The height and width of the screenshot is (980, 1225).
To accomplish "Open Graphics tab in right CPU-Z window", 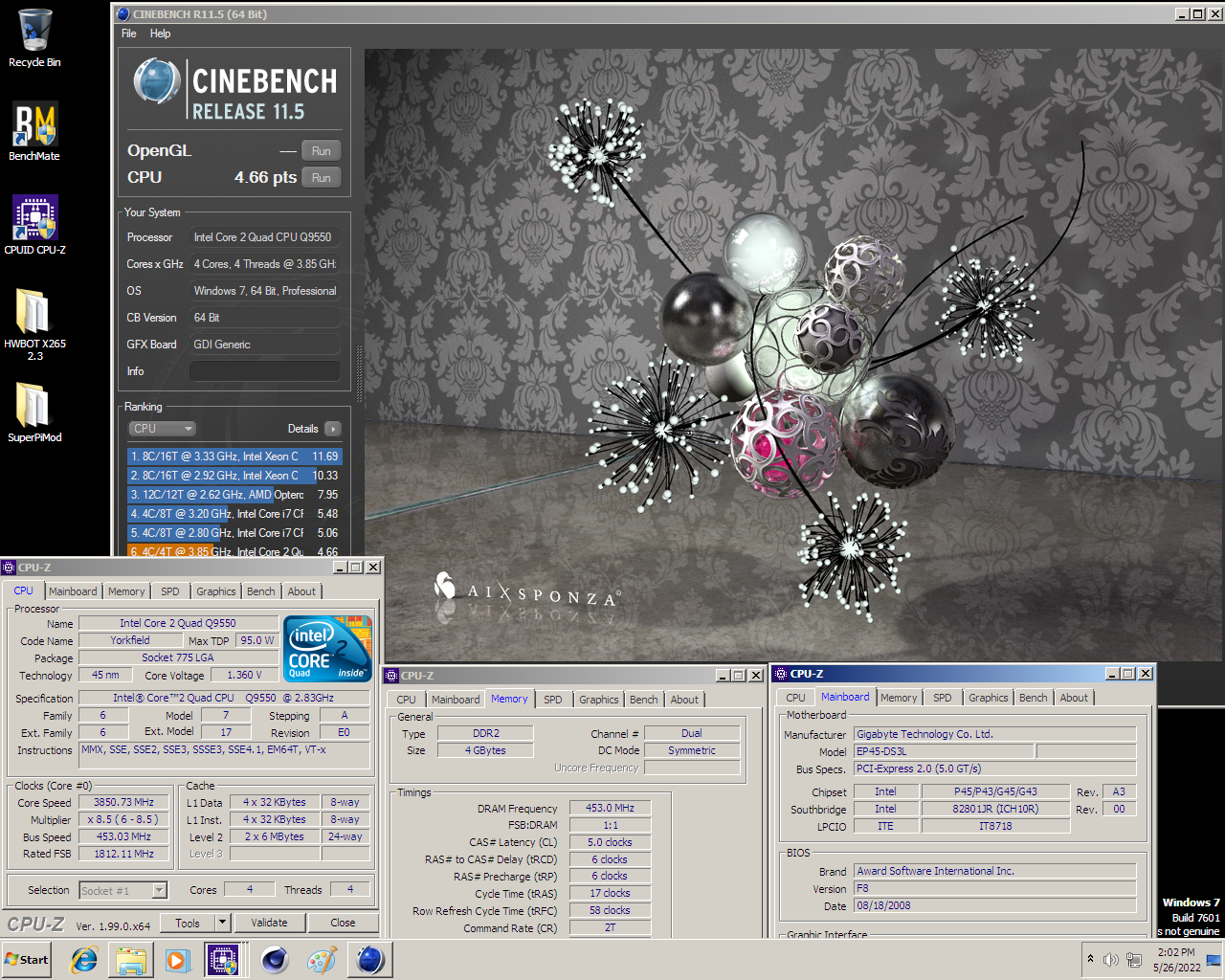I will [989, 698].
